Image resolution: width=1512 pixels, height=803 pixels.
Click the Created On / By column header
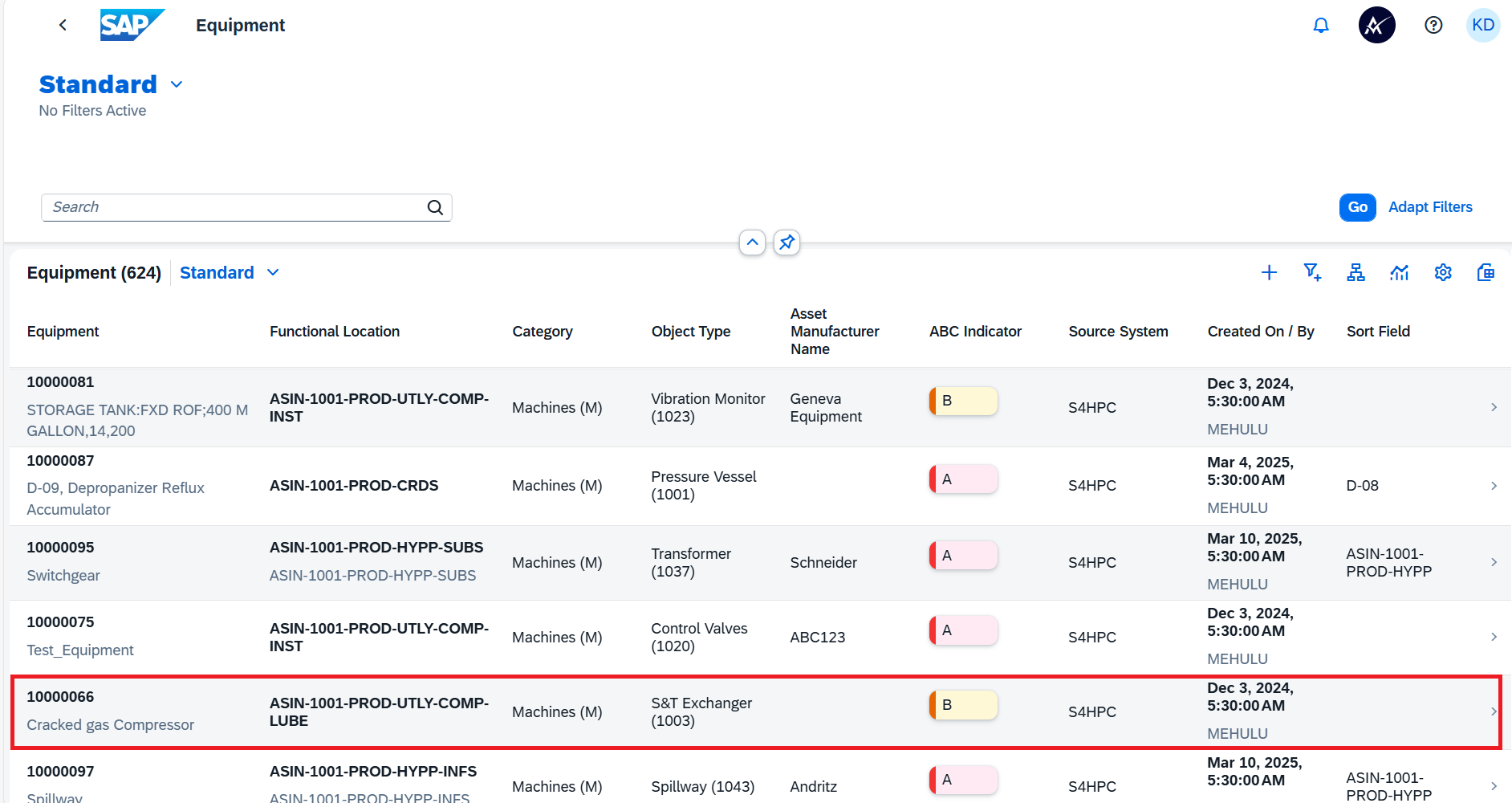tap(1261, 332)
